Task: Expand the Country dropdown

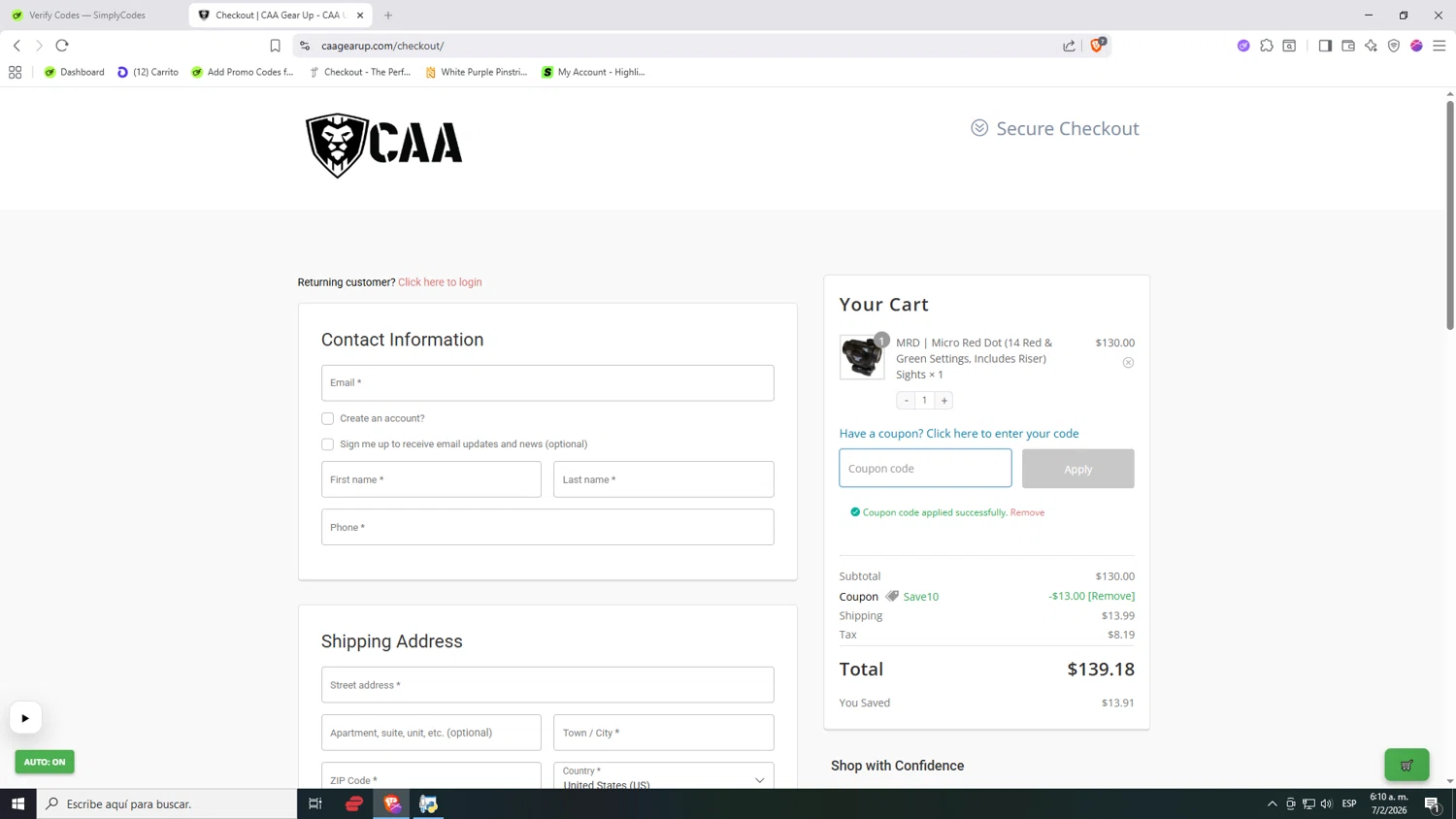Action: click(x=664, y=776)
